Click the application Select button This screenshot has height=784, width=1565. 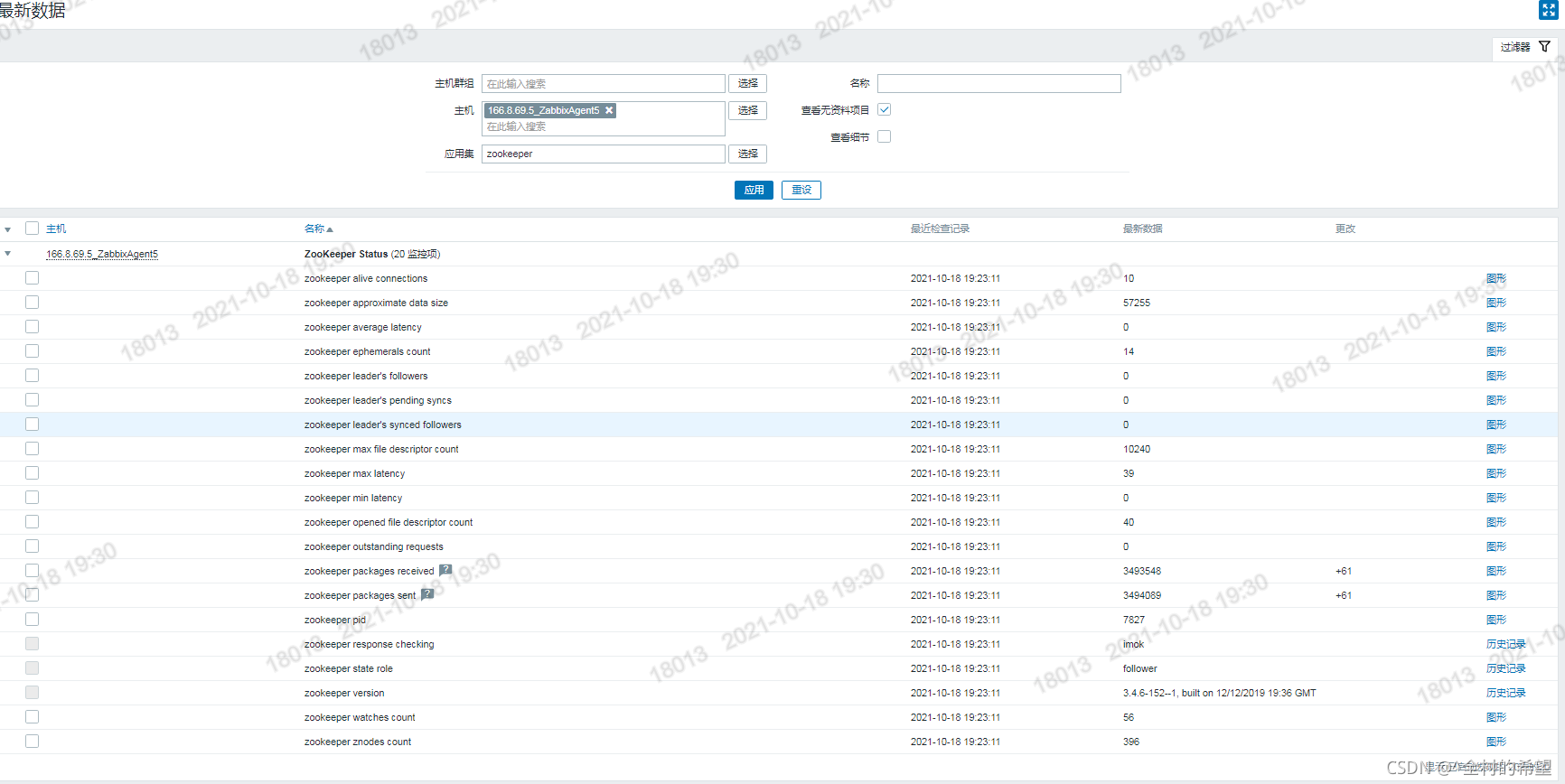tap(748, 154)
